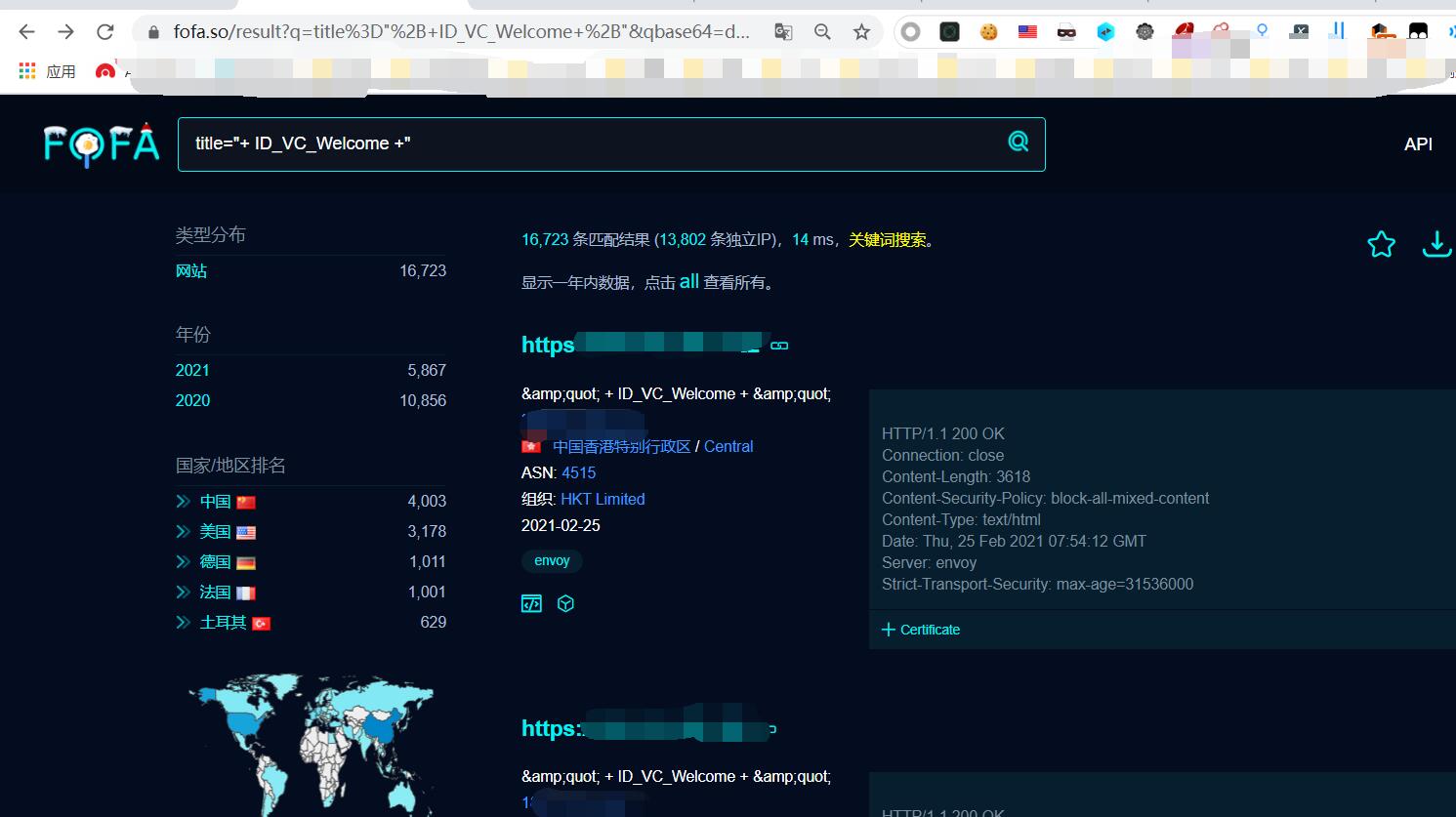Expand the chevron next to 中国
Screen dimensions: 1456x817
183,501
